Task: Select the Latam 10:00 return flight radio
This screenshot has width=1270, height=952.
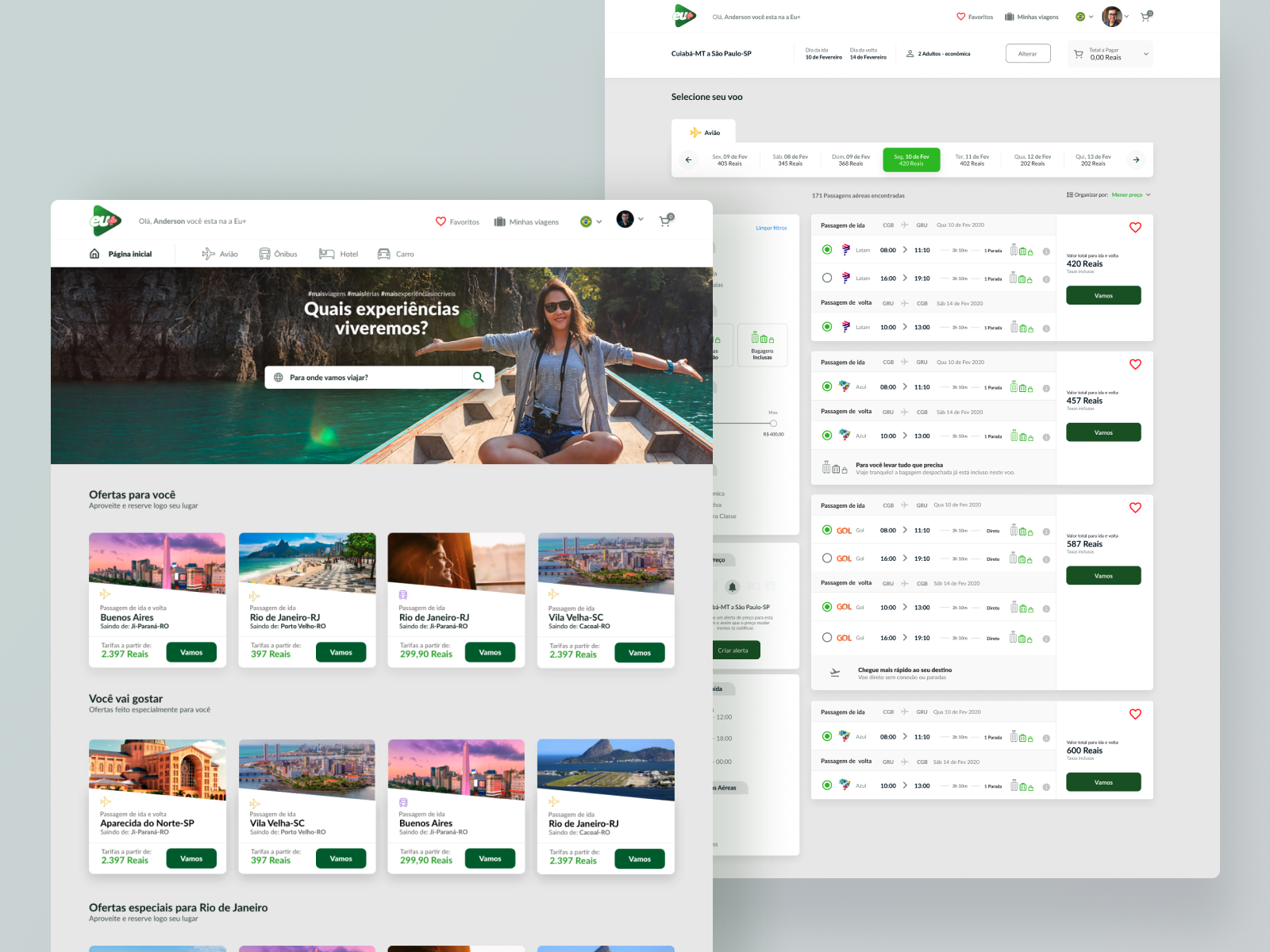Action: [x=827, y=327]
